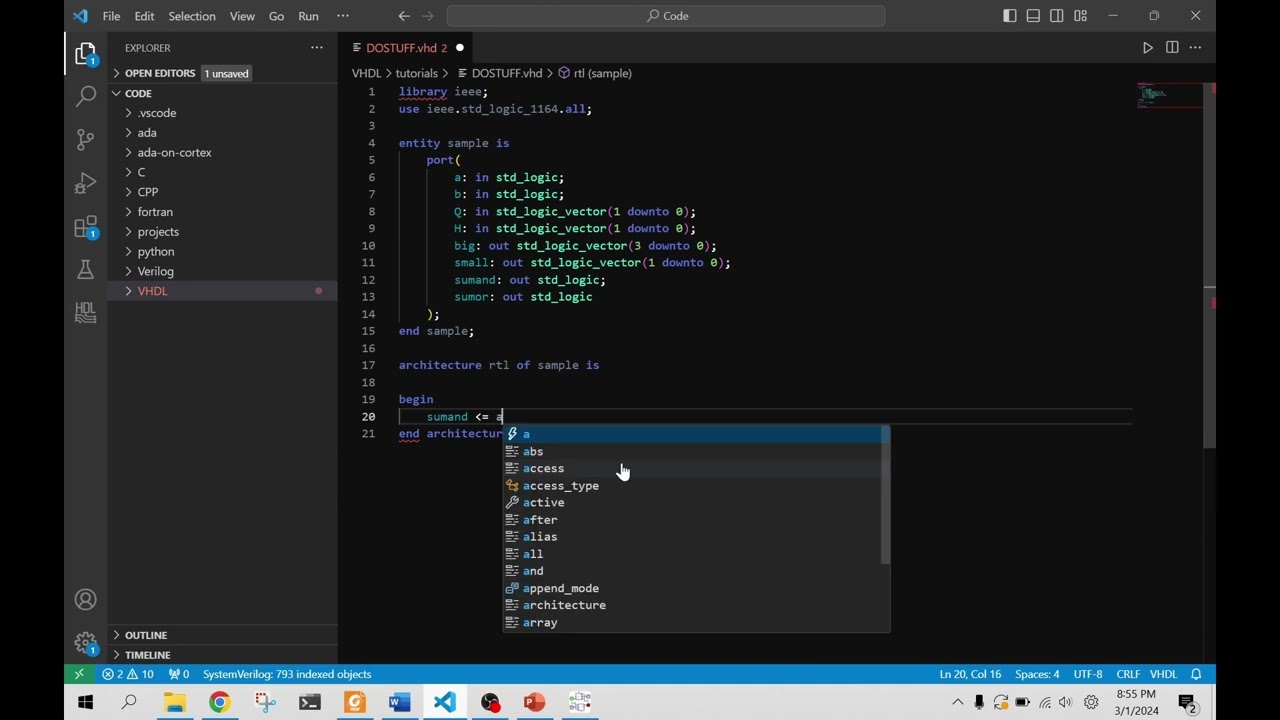
Task: Click UTF-8 encoding selector
Action: [x=1088, y=674]
